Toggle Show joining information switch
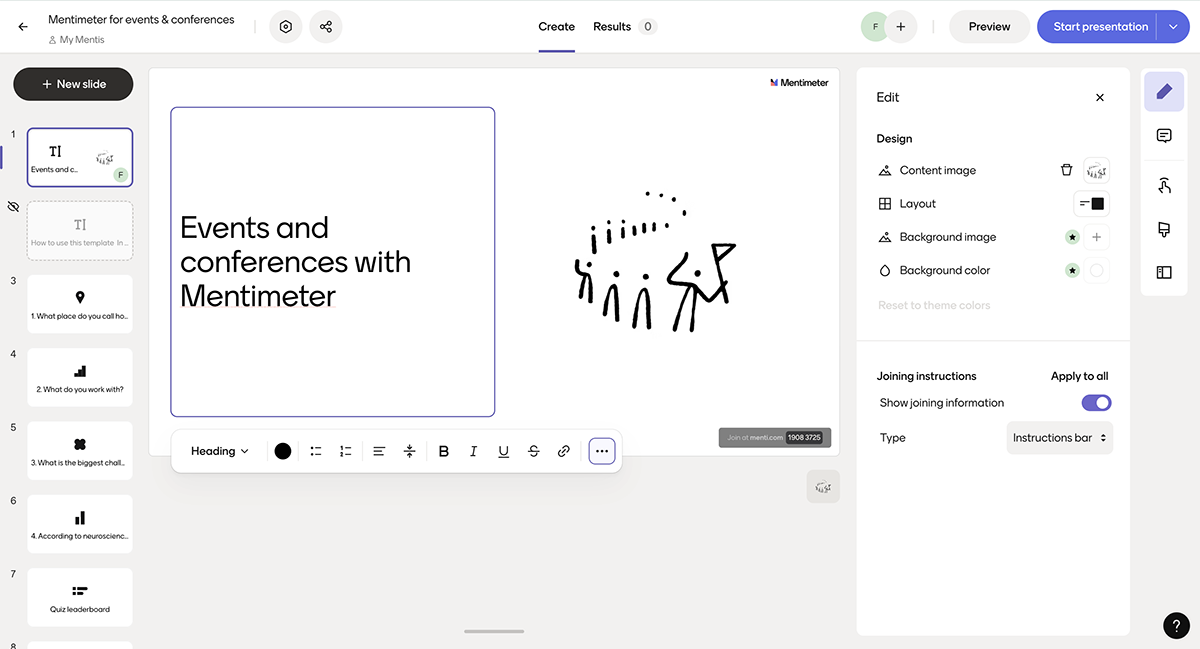 1096,403
